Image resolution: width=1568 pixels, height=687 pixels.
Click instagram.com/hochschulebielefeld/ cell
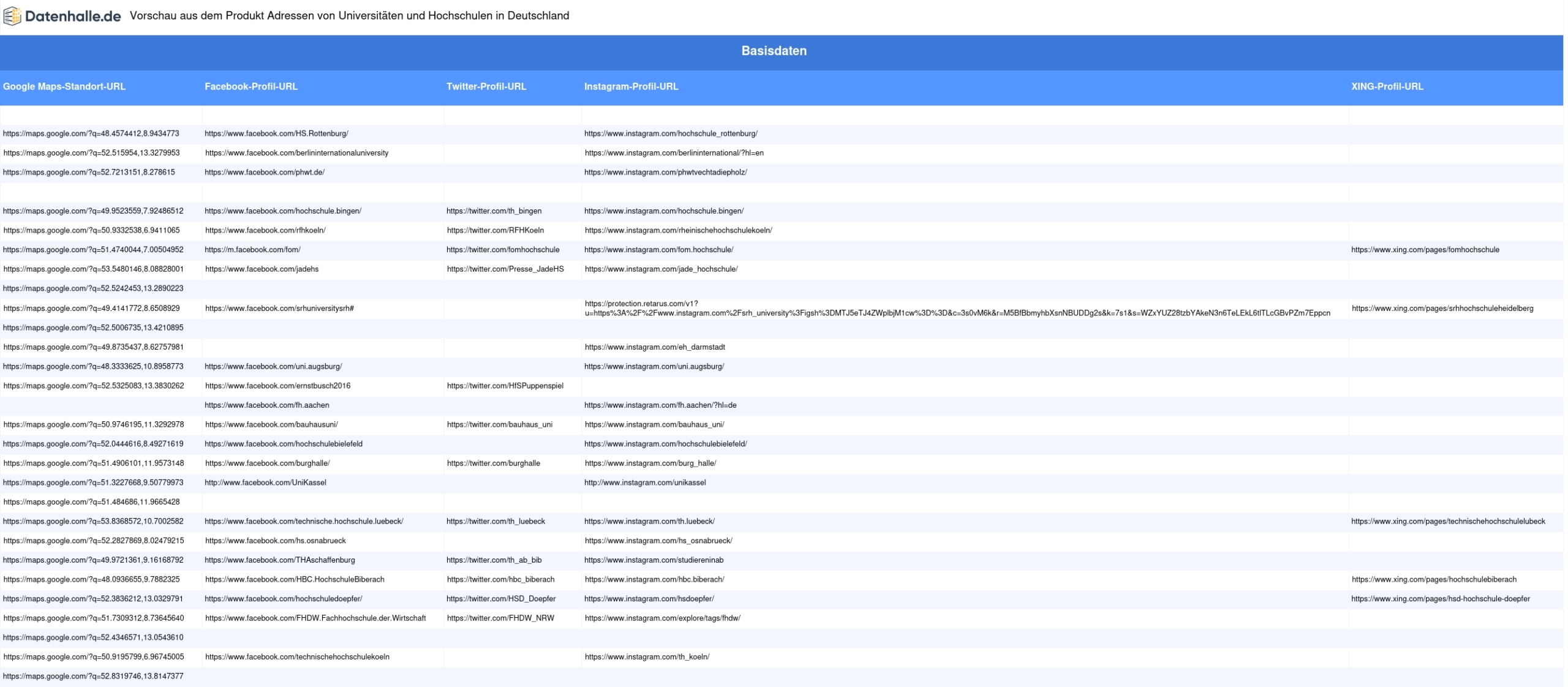(666, 444)
